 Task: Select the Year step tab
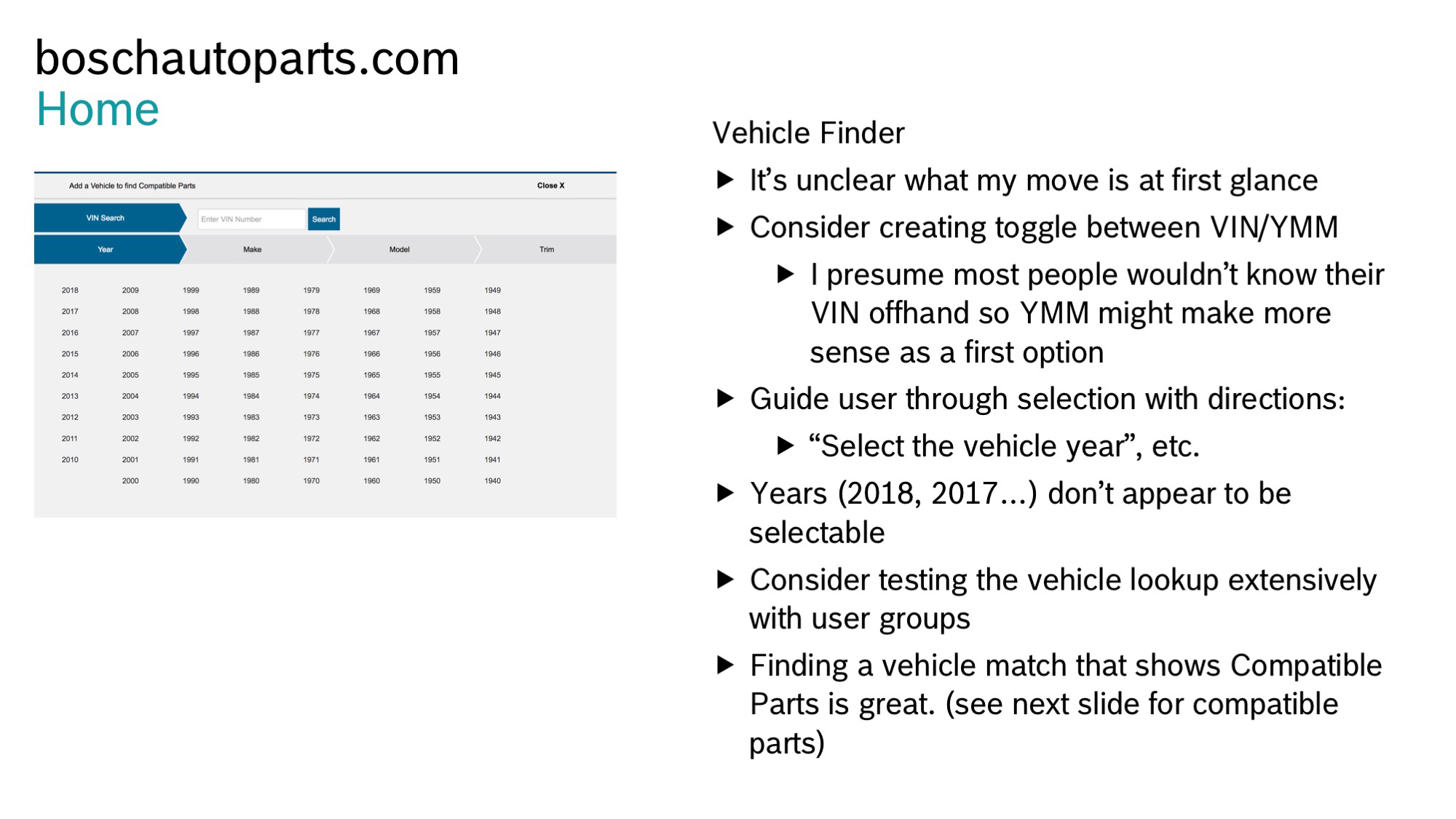[x=106, y=250]
